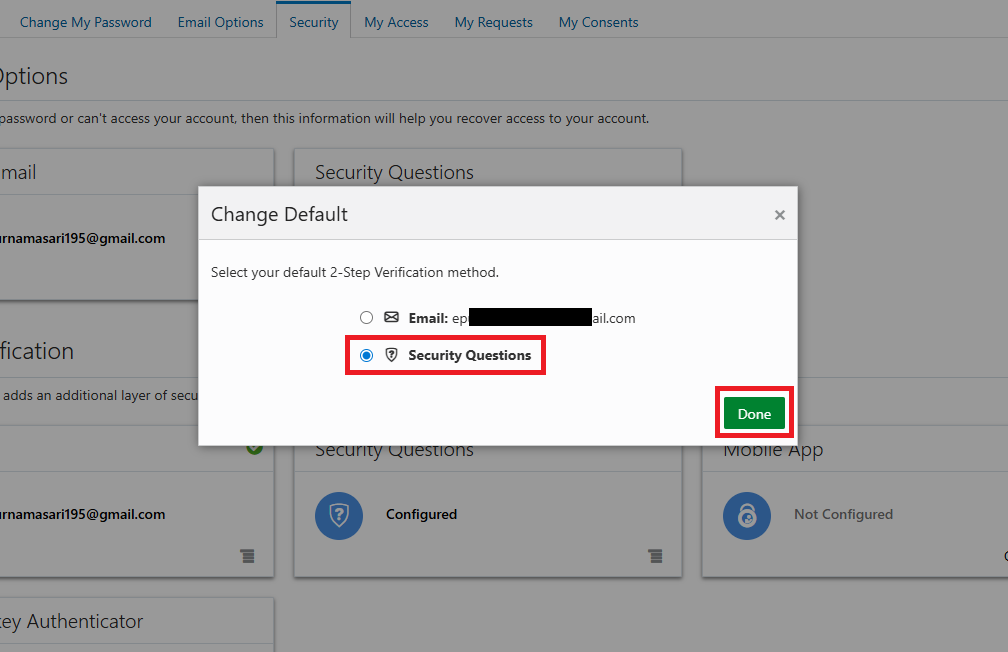Select the Email radio button option
This screenshot has height=652, width=1008.
pos(366,318)
